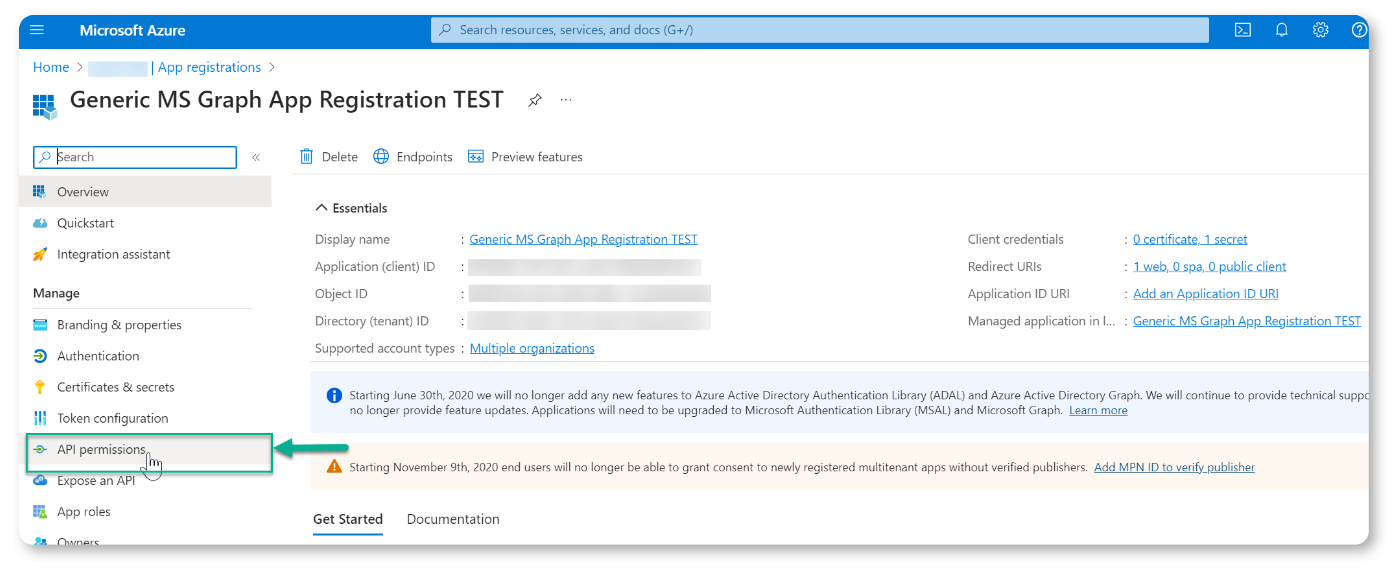Image resolution: width=1399 pixels, height=574 pixels.
Task: Open the more options ellipsis next to title
Action: click(x=566, y=100)
